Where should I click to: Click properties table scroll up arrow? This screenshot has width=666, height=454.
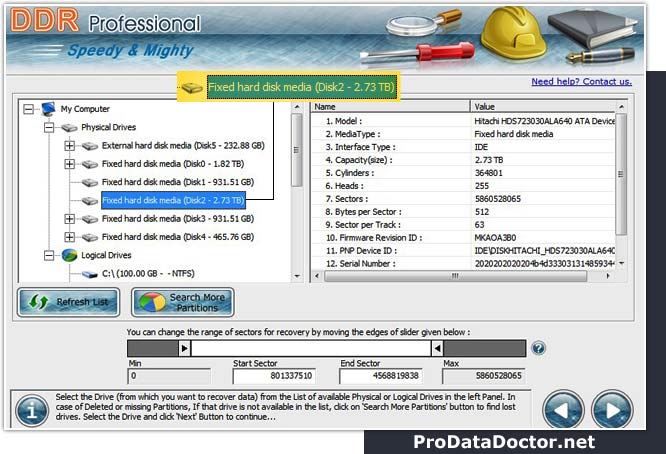[621, 107]
